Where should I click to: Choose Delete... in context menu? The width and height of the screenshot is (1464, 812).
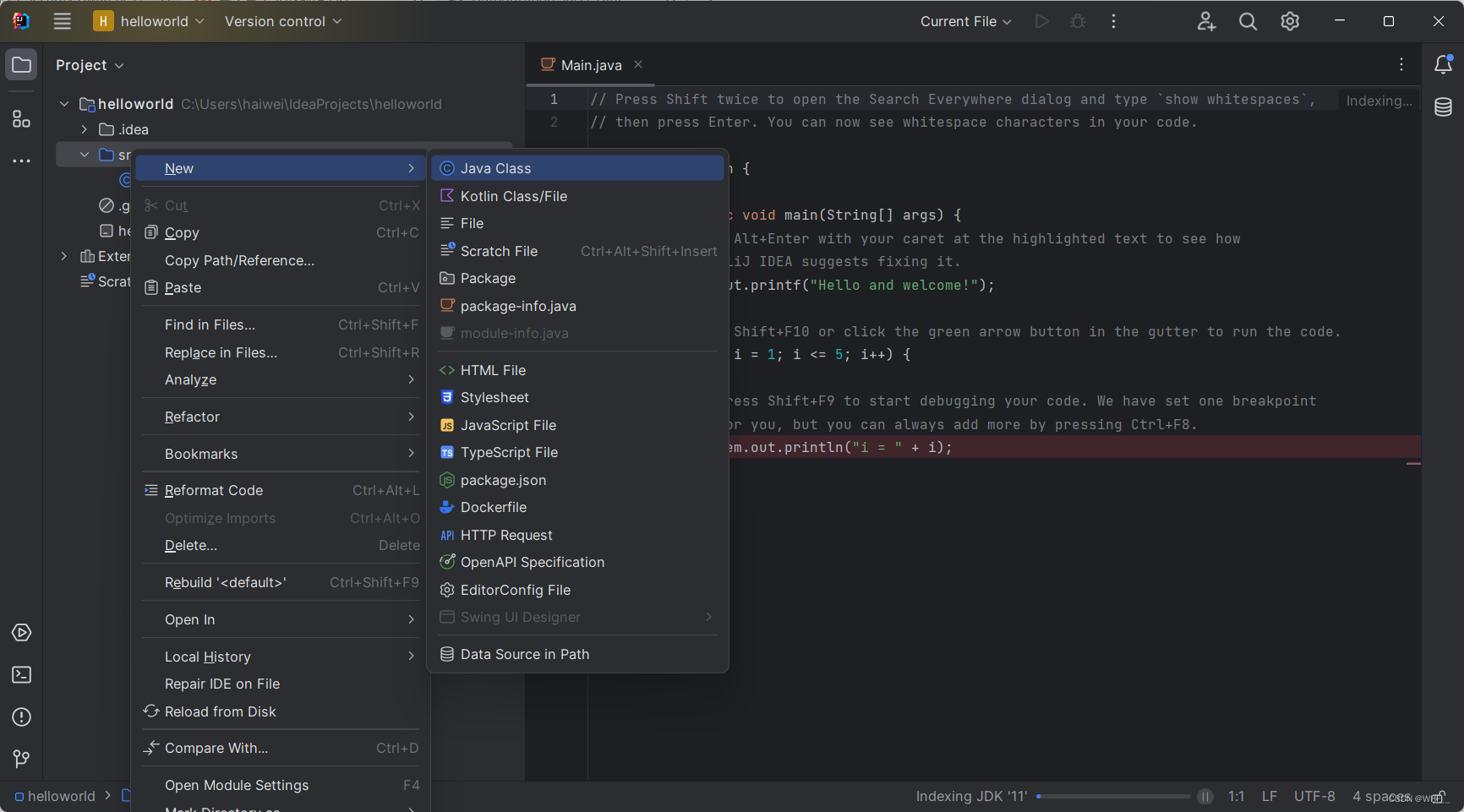(x=281, y=545)
